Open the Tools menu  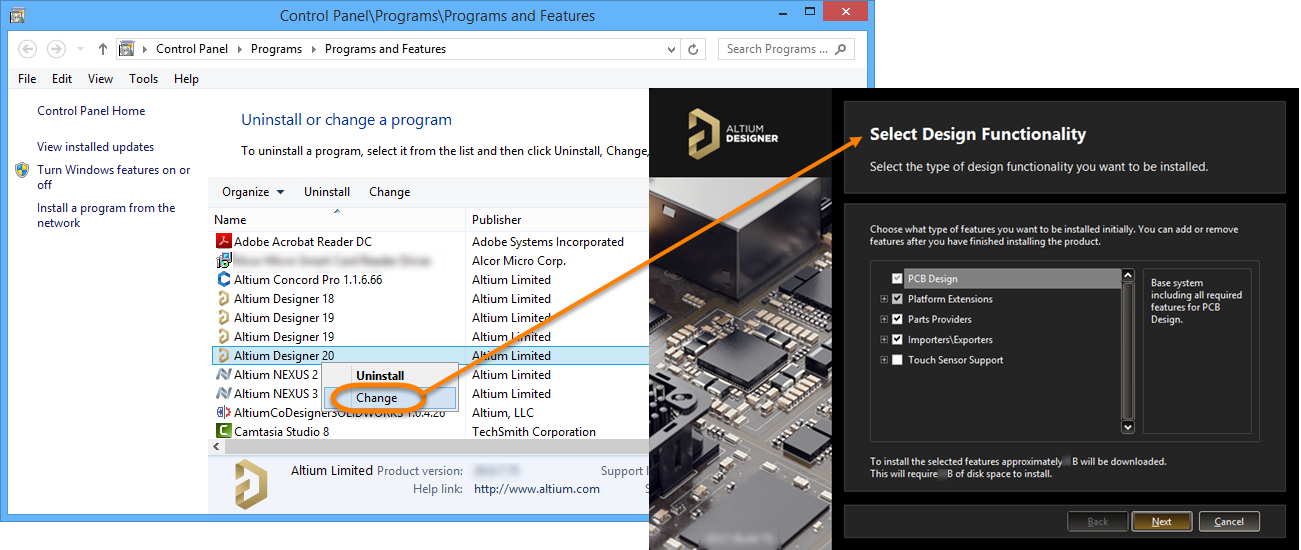point(143,79)
